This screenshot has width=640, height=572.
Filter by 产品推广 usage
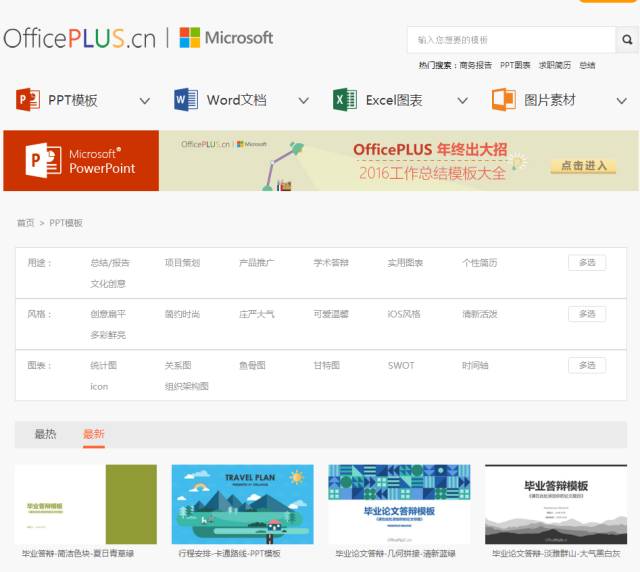[x=257, y=263]
